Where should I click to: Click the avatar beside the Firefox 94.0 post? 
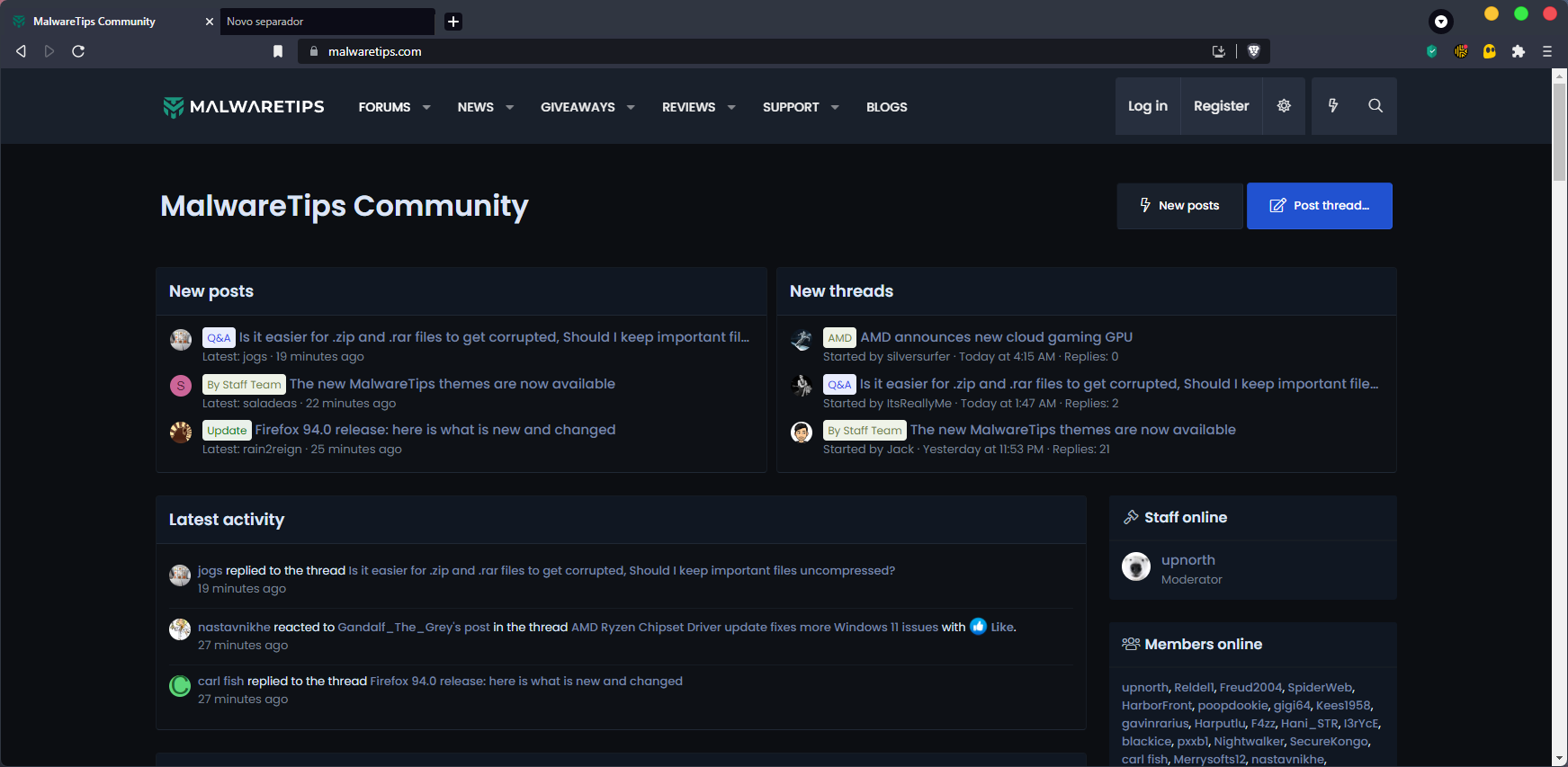[181, 433]
